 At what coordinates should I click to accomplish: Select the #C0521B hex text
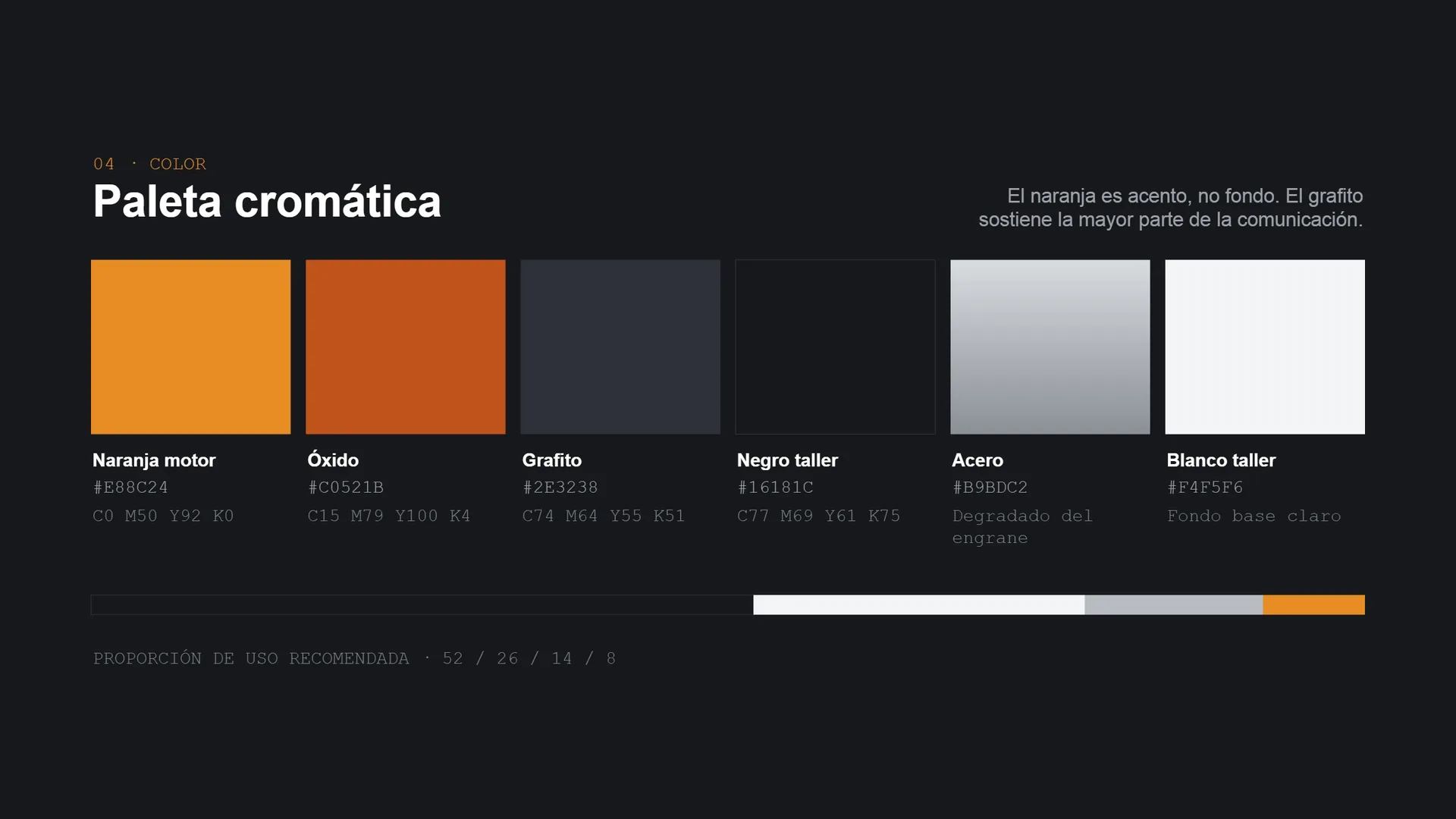(346, 488)
